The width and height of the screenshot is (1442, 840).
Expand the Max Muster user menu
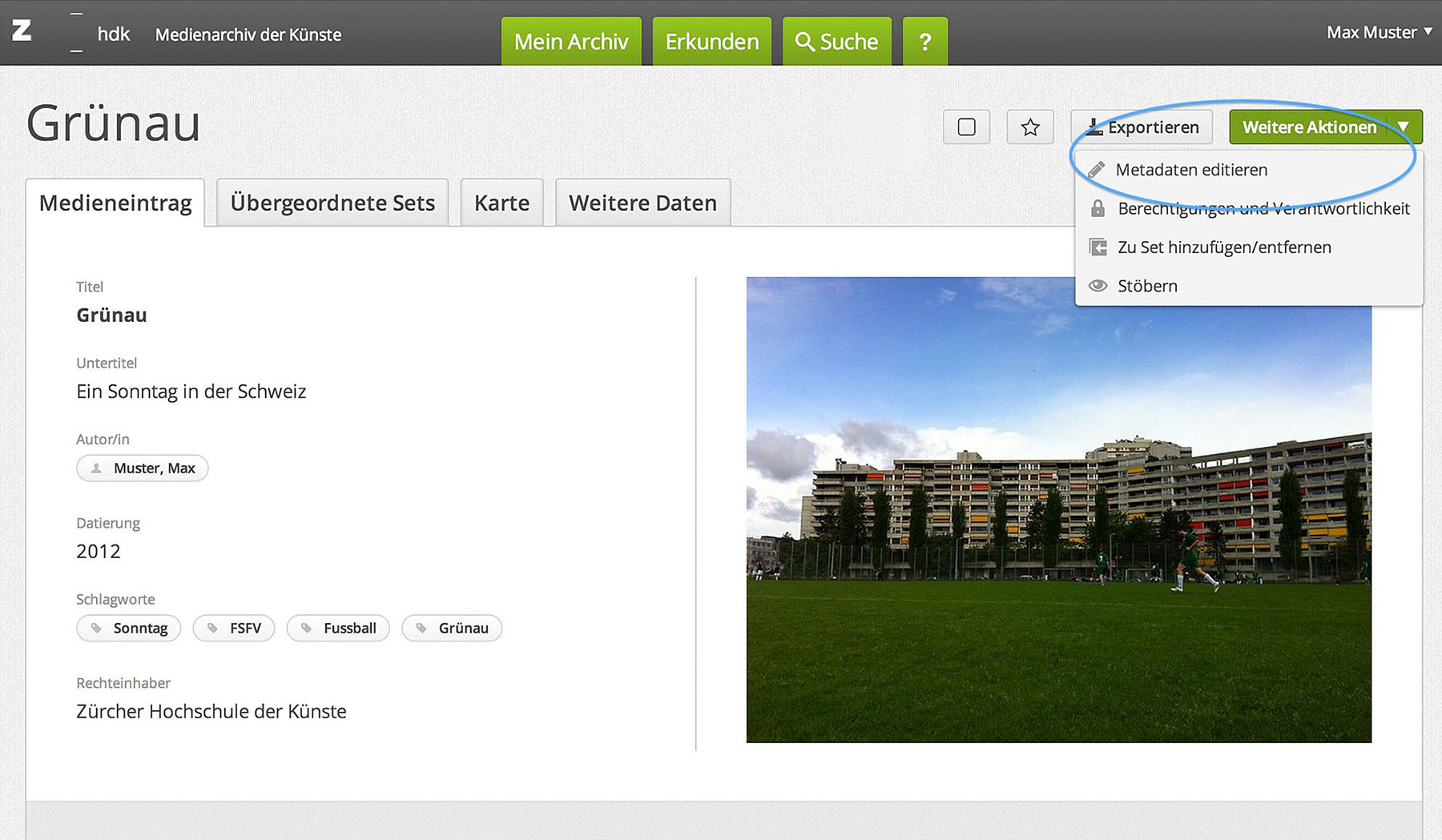coord(1378,32)
